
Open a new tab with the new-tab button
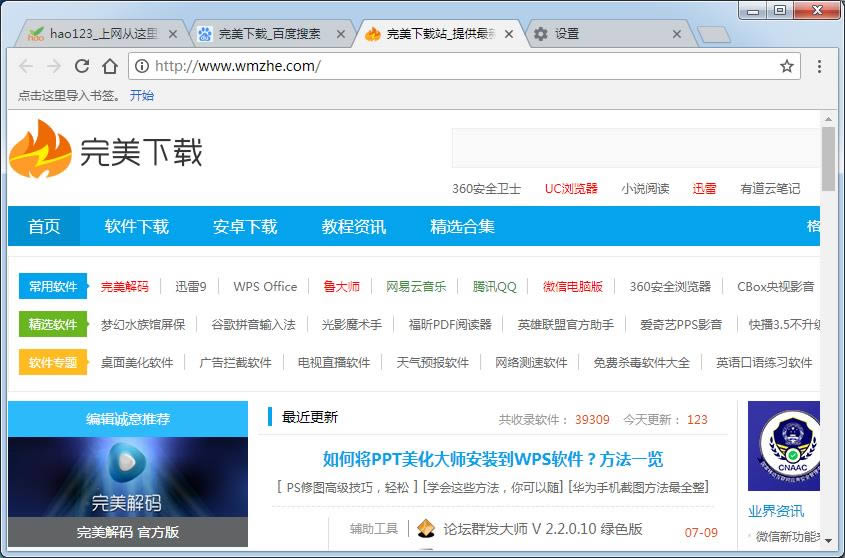click(x=713, y=35)
